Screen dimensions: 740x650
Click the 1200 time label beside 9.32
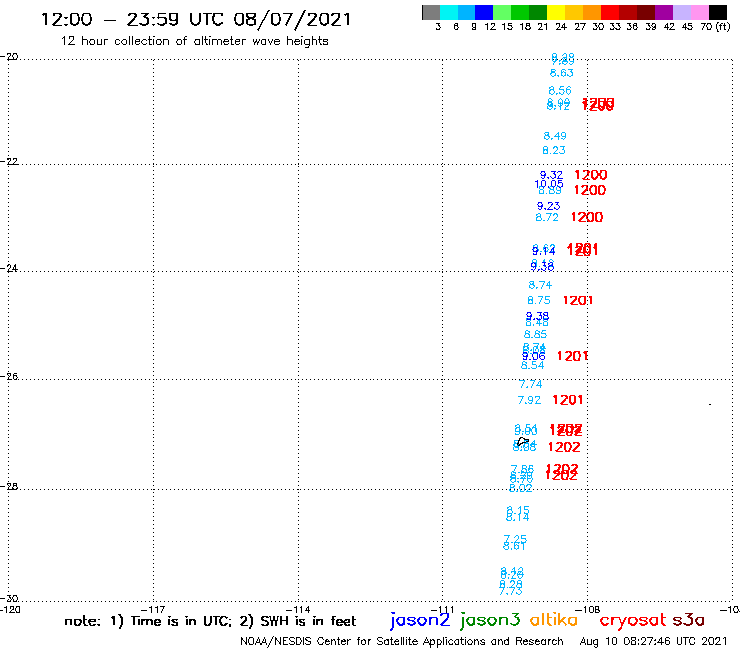click(x=591, y=175)
